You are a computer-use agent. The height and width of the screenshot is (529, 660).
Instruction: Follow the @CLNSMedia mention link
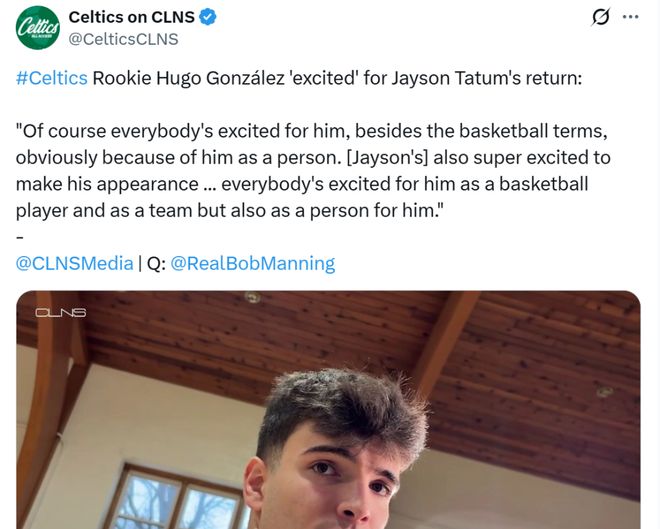pyautogui.click(x=74, y=263)
